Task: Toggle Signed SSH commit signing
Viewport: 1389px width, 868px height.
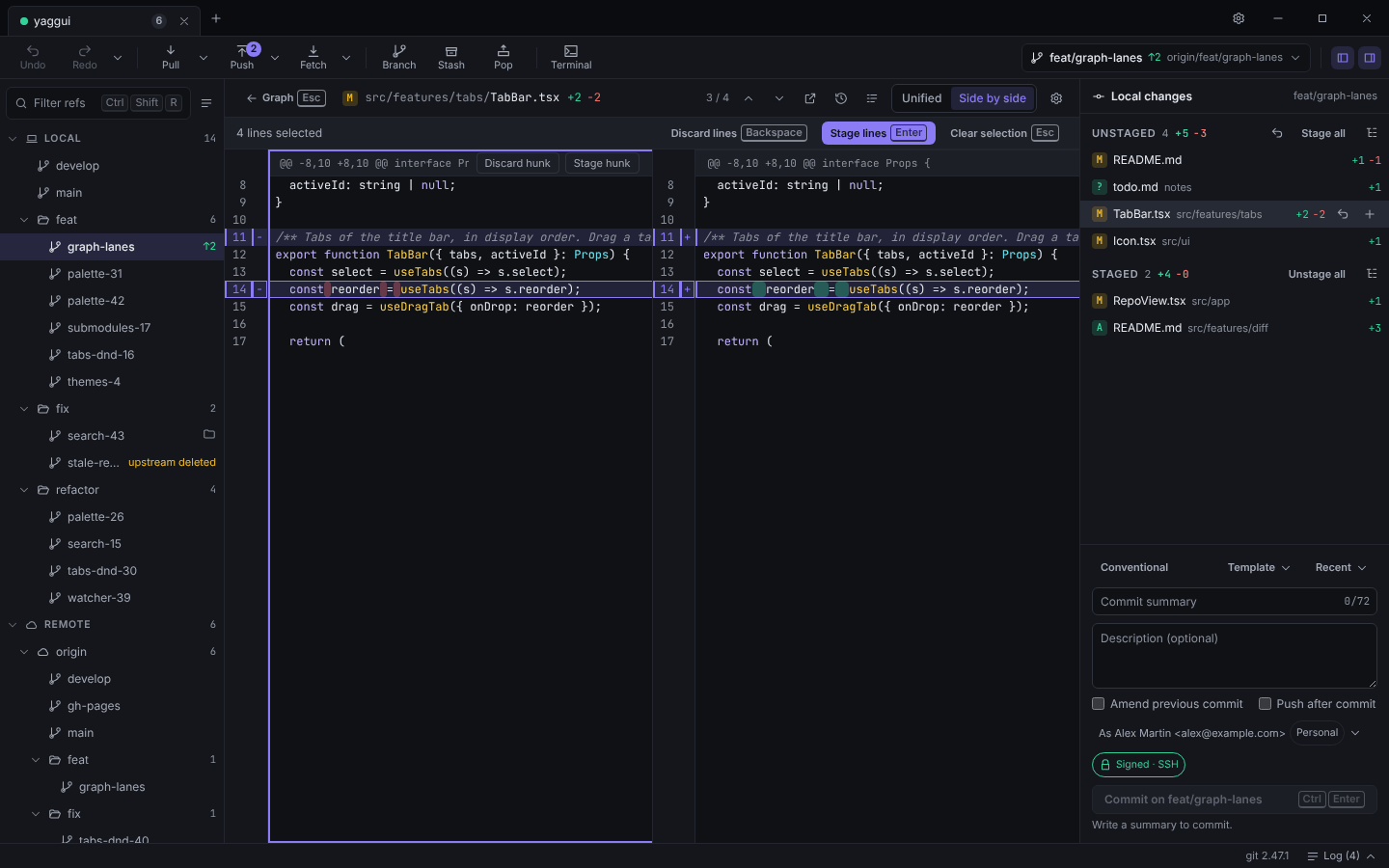Action: [x=1138, y=765]
